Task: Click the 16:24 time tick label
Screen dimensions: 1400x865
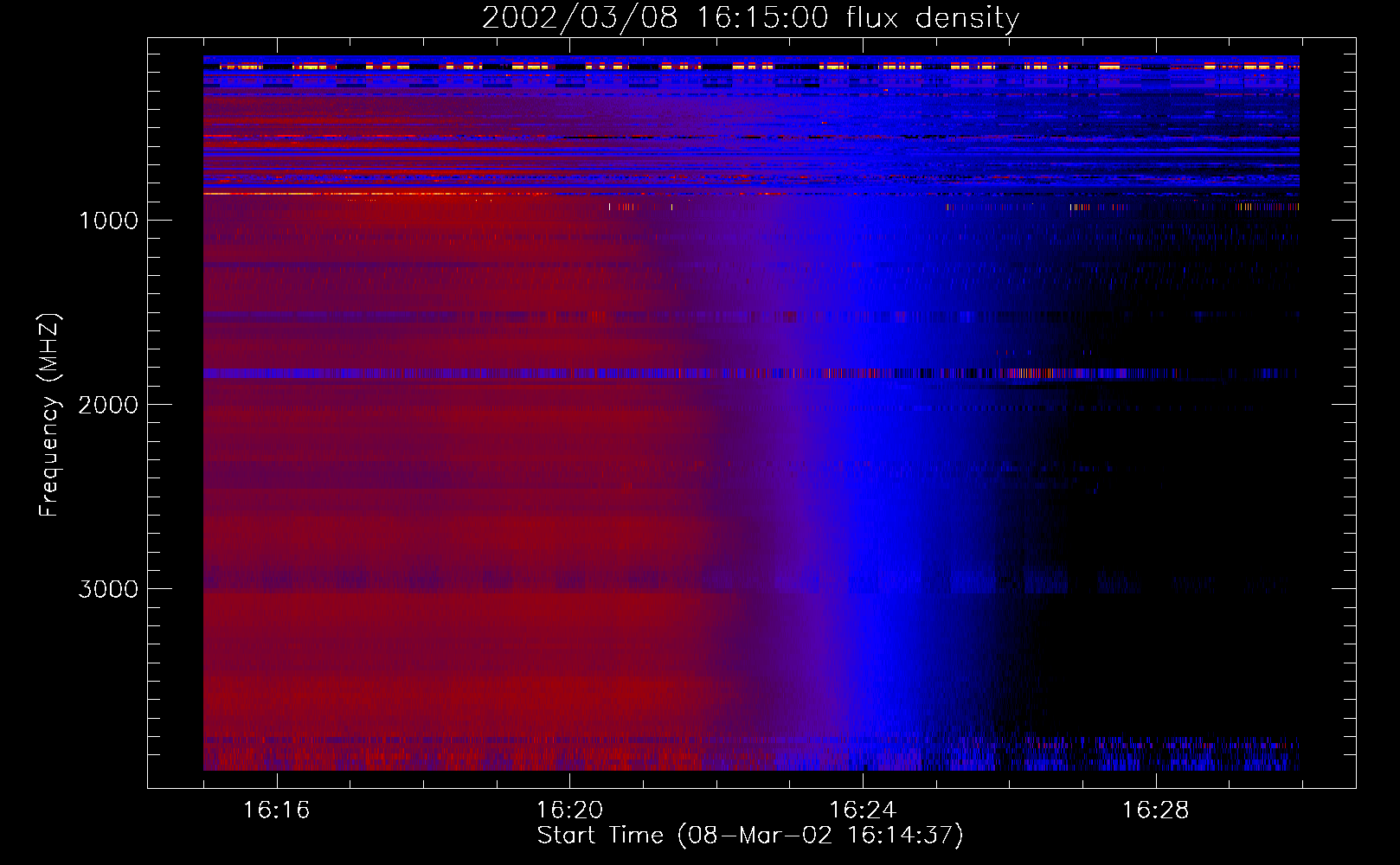Action: 863,811
